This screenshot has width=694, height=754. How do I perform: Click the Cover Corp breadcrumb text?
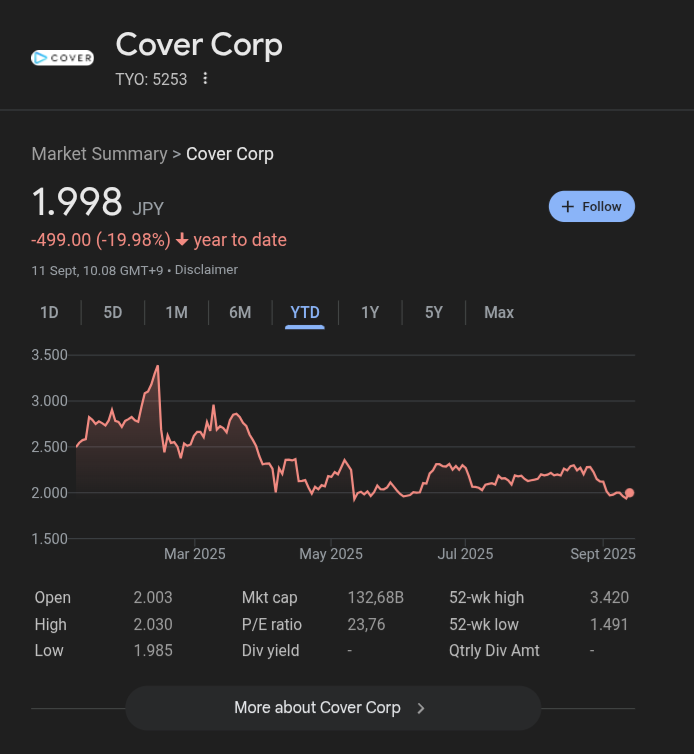click(230, 154)
